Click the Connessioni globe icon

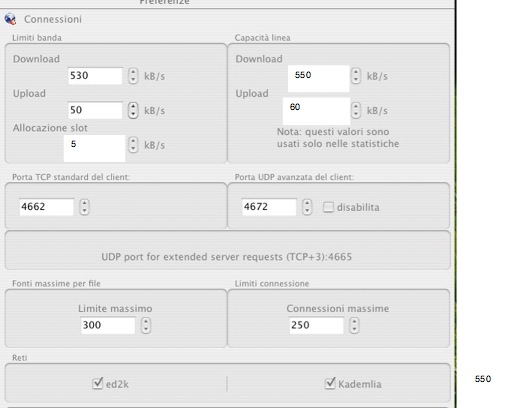10,19
